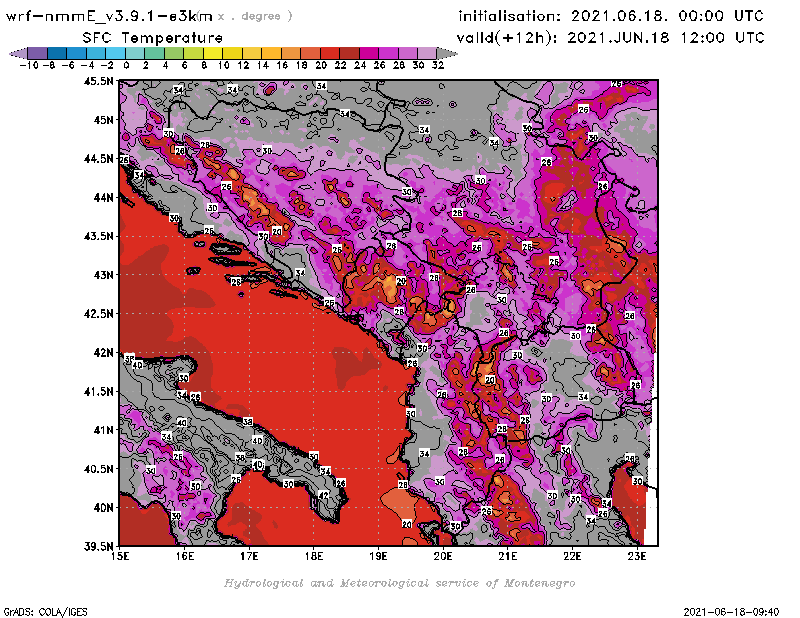This screenshot has height=618, width=800.
Task: Select the legend swatch between -4 and -2
Action: (96, 53)
